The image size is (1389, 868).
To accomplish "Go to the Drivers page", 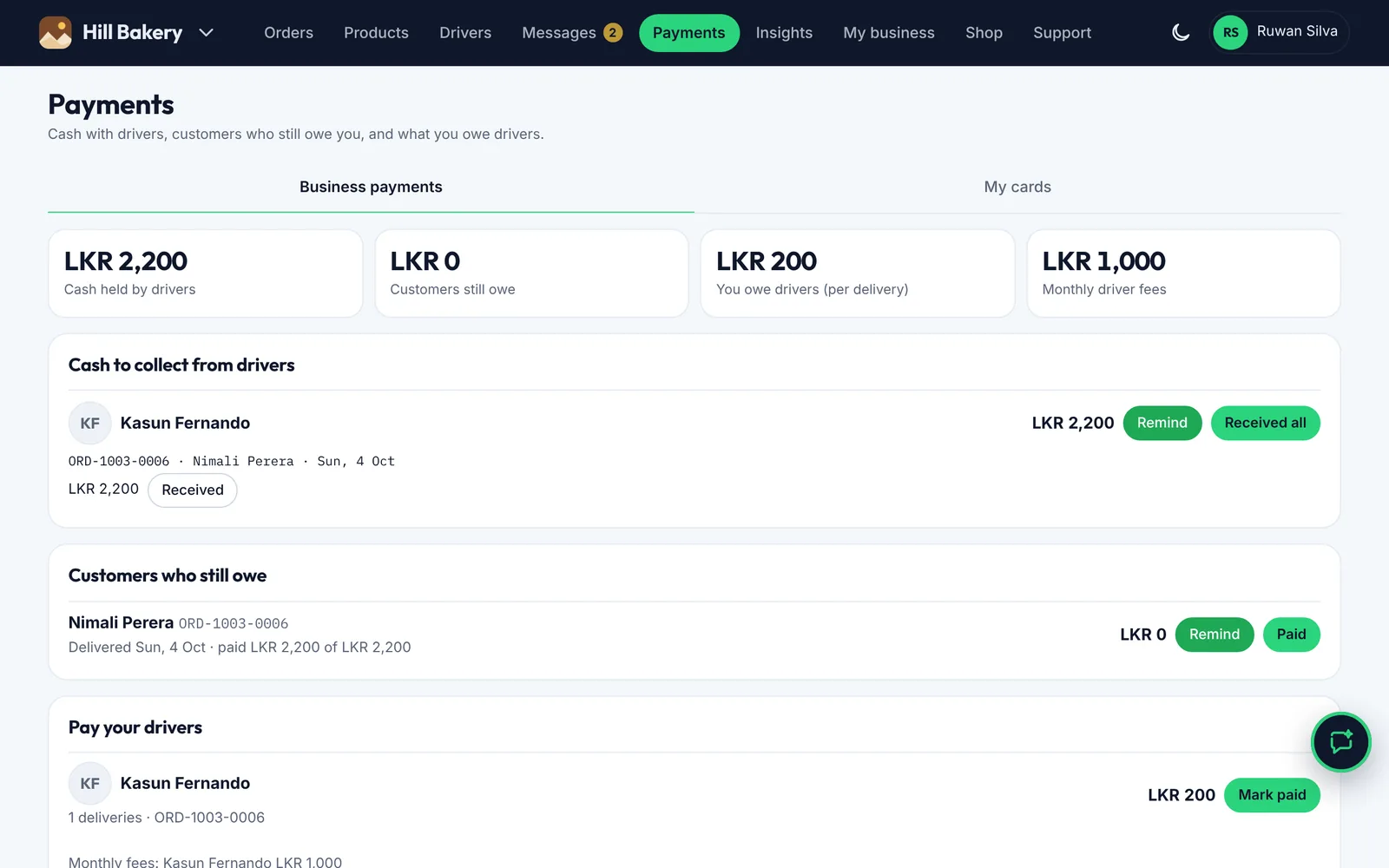I will pyautogui.click(x=465, y=33).
